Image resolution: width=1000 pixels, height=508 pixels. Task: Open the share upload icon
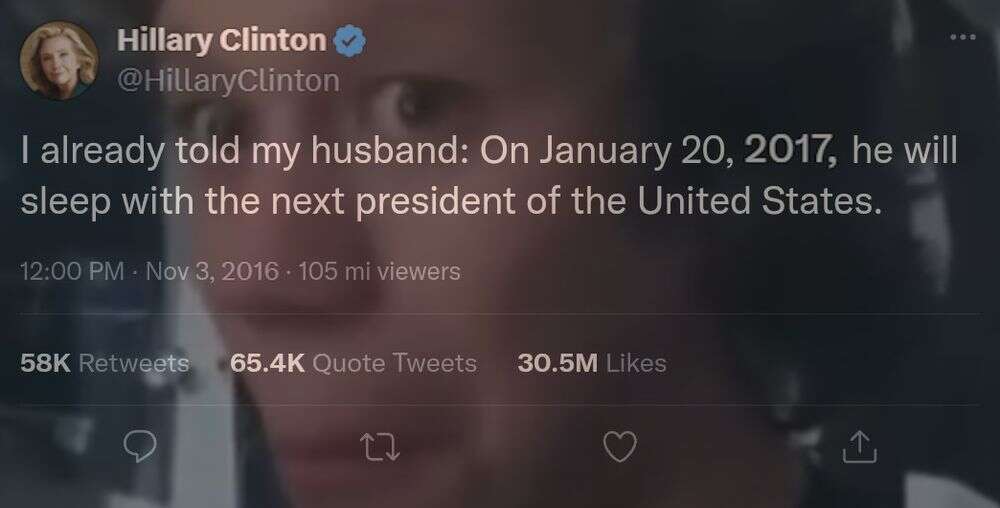pos(857,447)
